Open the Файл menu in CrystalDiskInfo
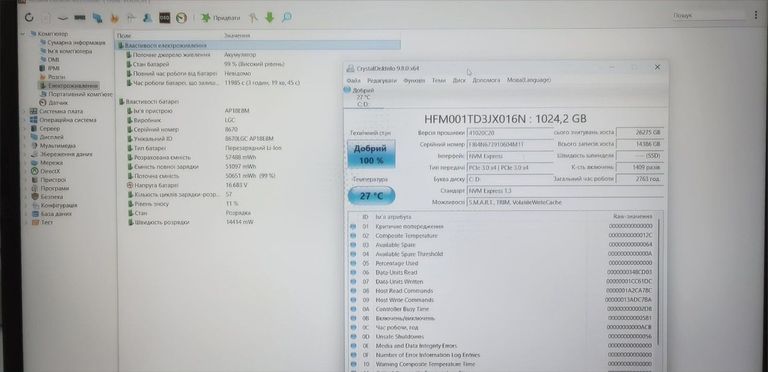Screen dimensions: 768x372 tap(353, 80)
